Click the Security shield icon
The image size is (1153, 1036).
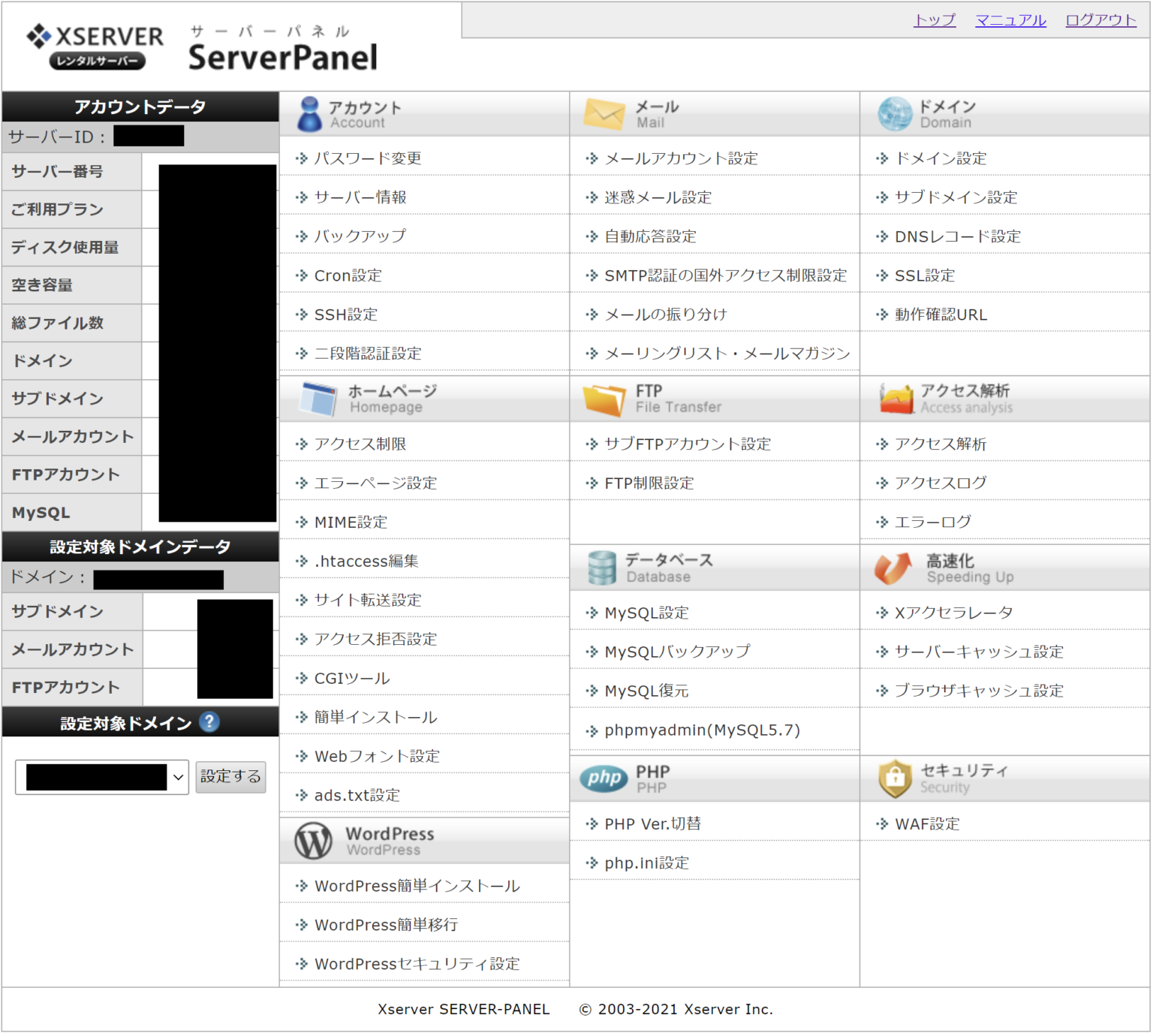pos(895,779)
